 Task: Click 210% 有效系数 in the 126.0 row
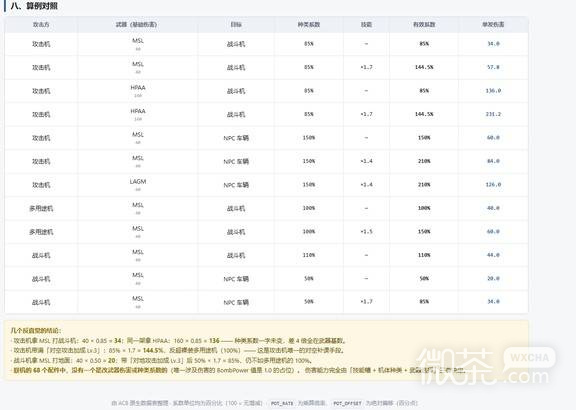click(x=424, y=185)
